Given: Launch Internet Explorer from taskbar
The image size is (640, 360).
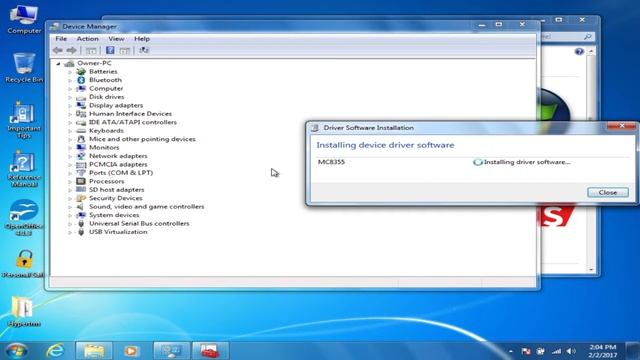Looking at the screenshot, I should click(56, 351).
